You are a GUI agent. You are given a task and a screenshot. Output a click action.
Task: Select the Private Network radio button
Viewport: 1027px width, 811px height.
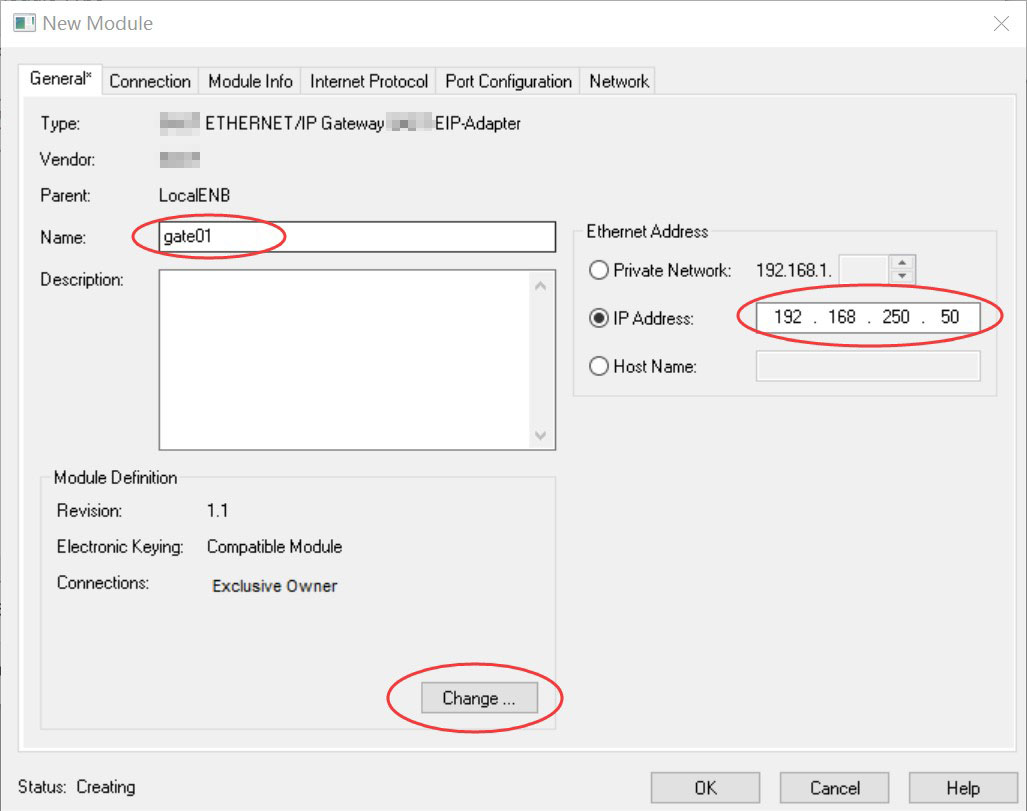coord(599,270)
